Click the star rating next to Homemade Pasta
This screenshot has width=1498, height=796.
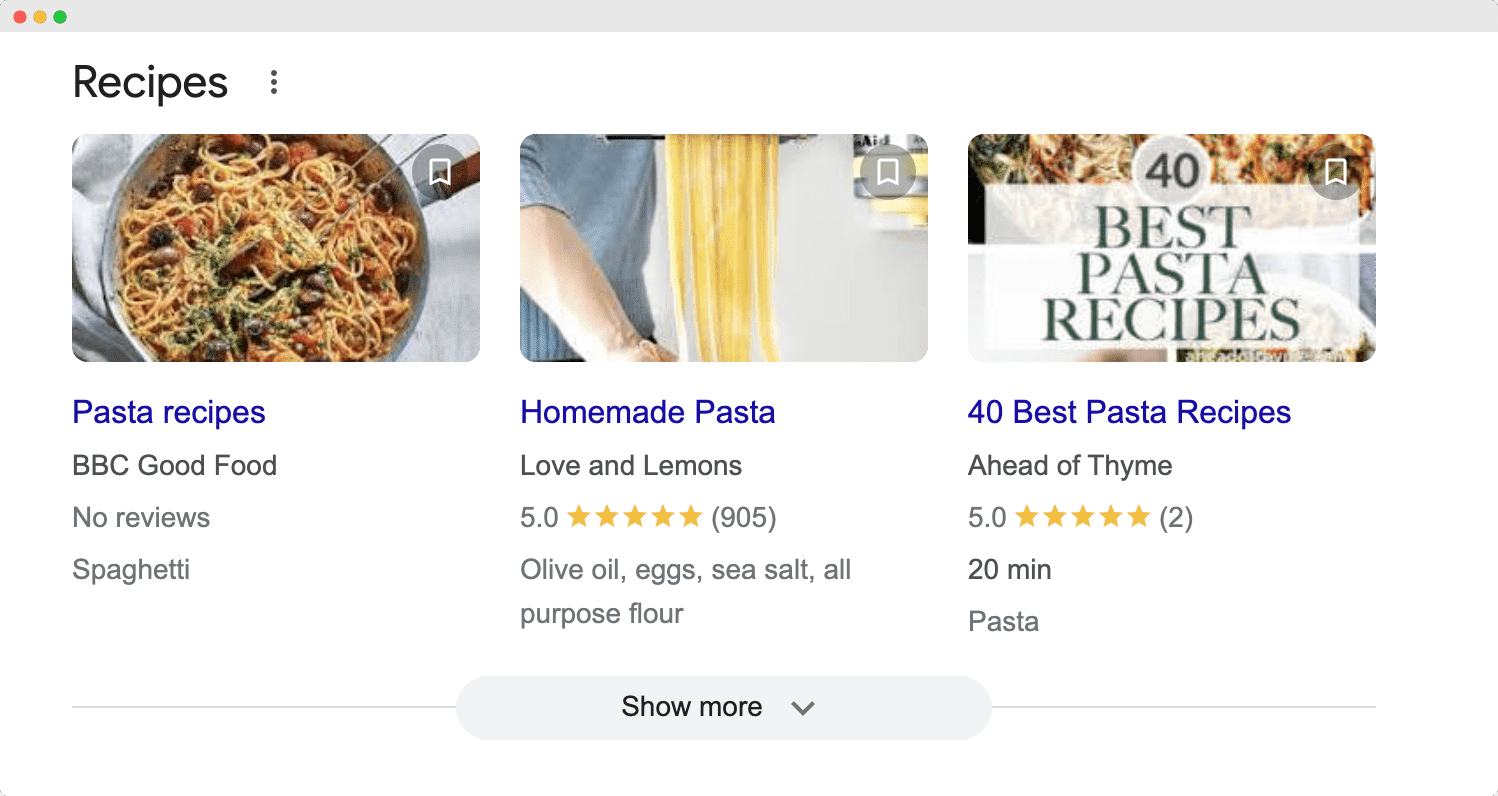[633, 517]
